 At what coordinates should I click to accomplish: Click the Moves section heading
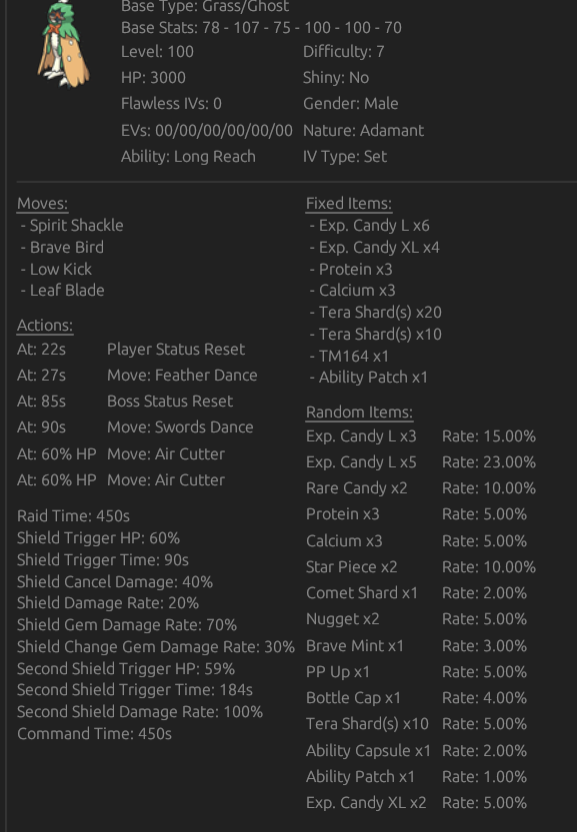pos(42,204)
